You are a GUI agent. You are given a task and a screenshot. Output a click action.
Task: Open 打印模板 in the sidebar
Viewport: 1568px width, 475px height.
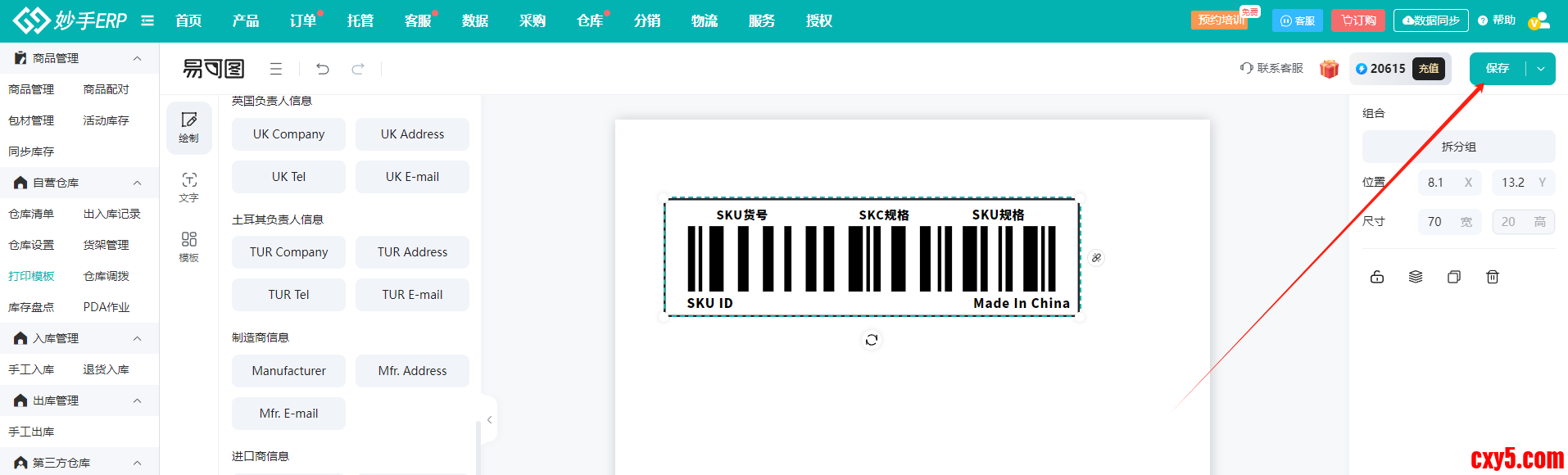(31, 276)
